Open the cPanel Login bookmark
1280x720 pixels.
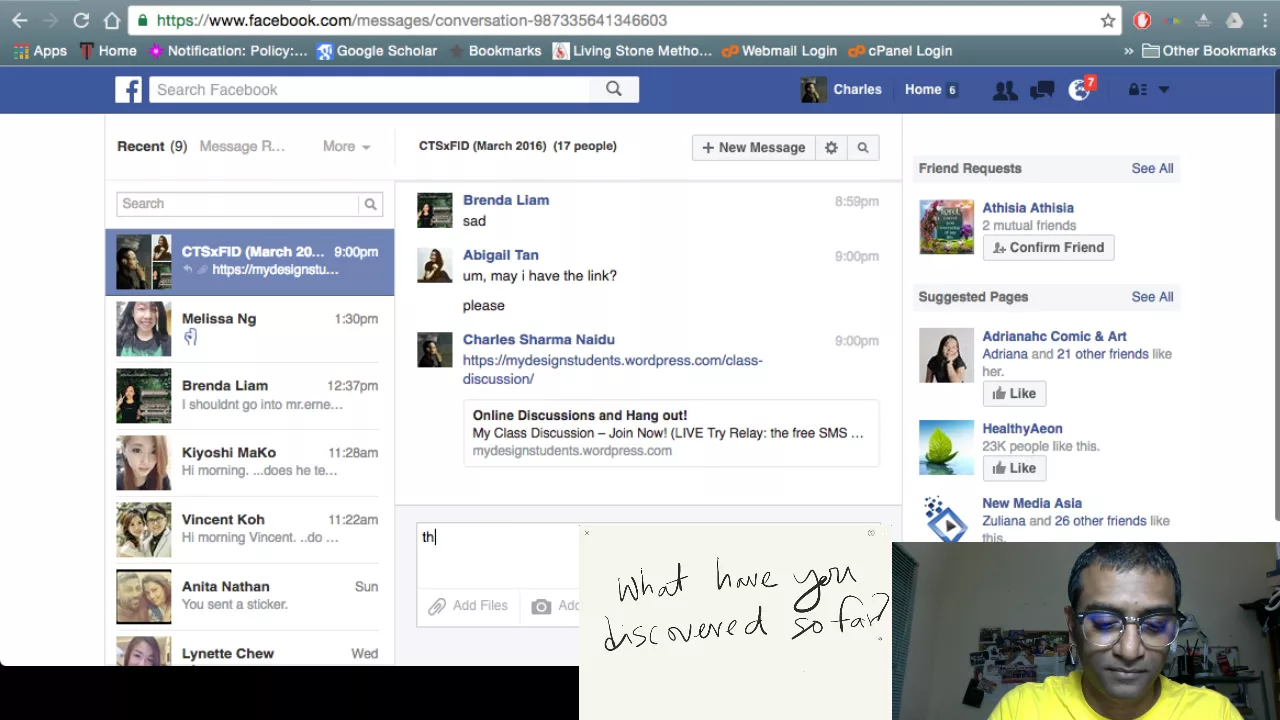899,51
